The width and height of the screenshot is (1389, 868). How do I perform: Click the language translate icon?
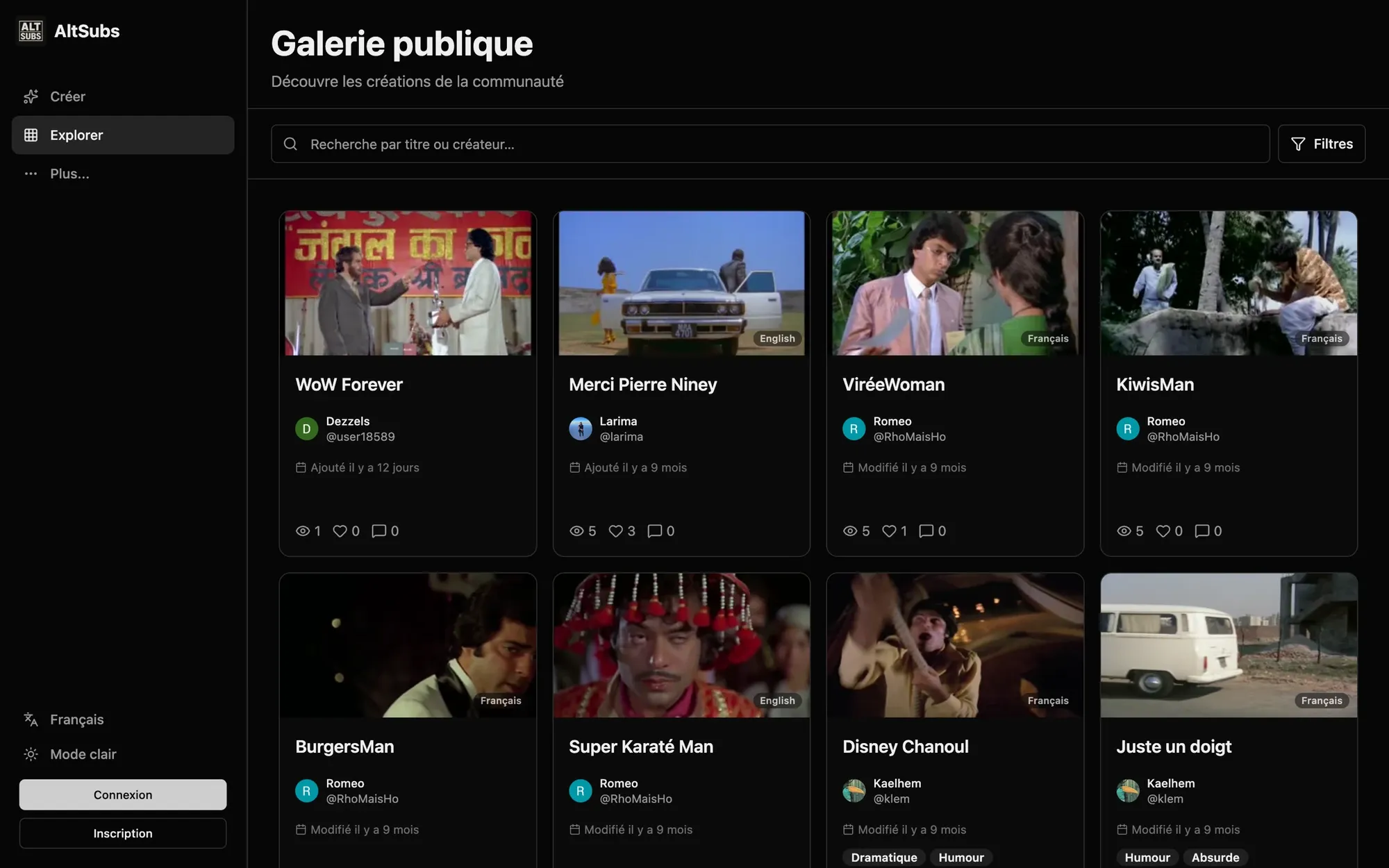coord(31,719)
